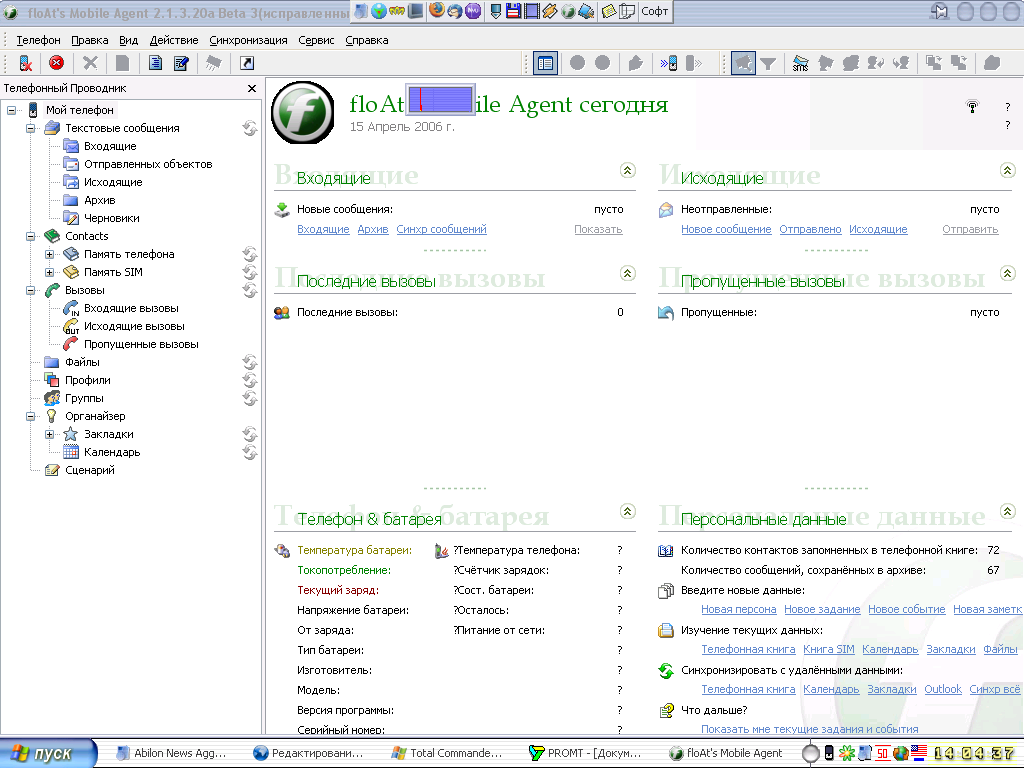
Task: Open the Справка menu
Action: pyautogui.click(x=366, y=40)
